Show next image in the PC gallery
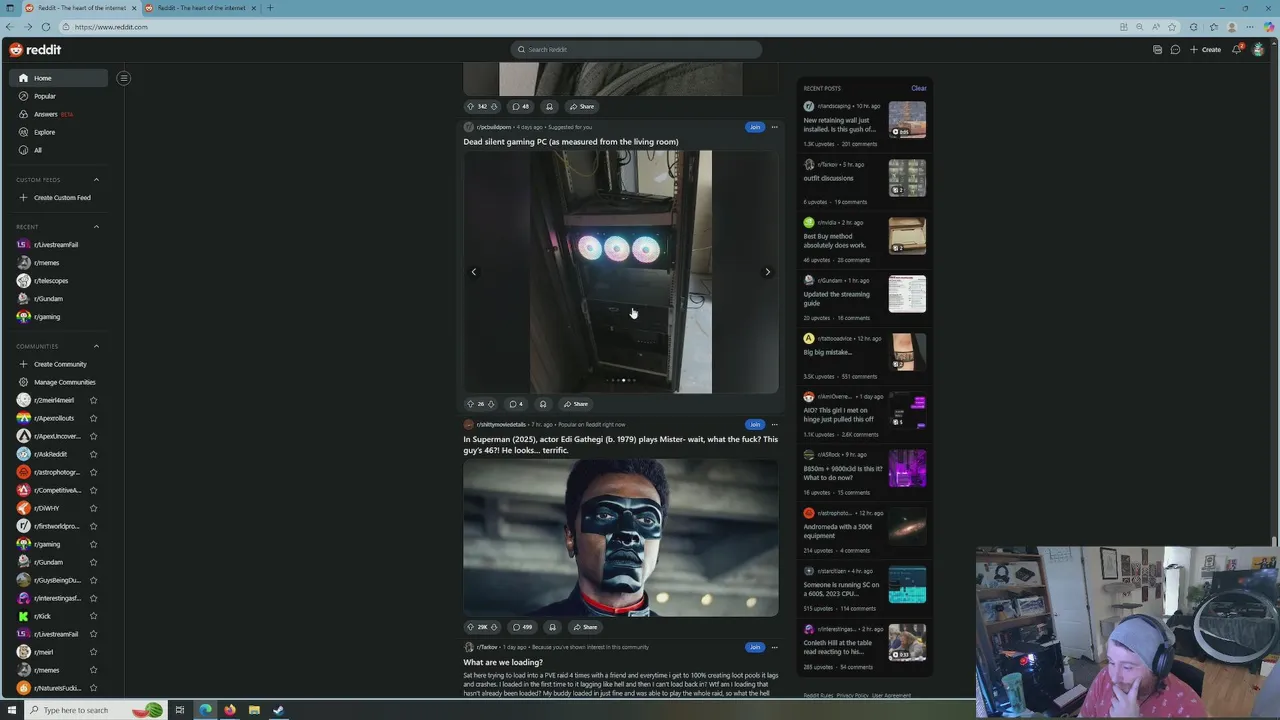Image resolution: width=1280 pixels, height=720 pixels. [767, 272]
